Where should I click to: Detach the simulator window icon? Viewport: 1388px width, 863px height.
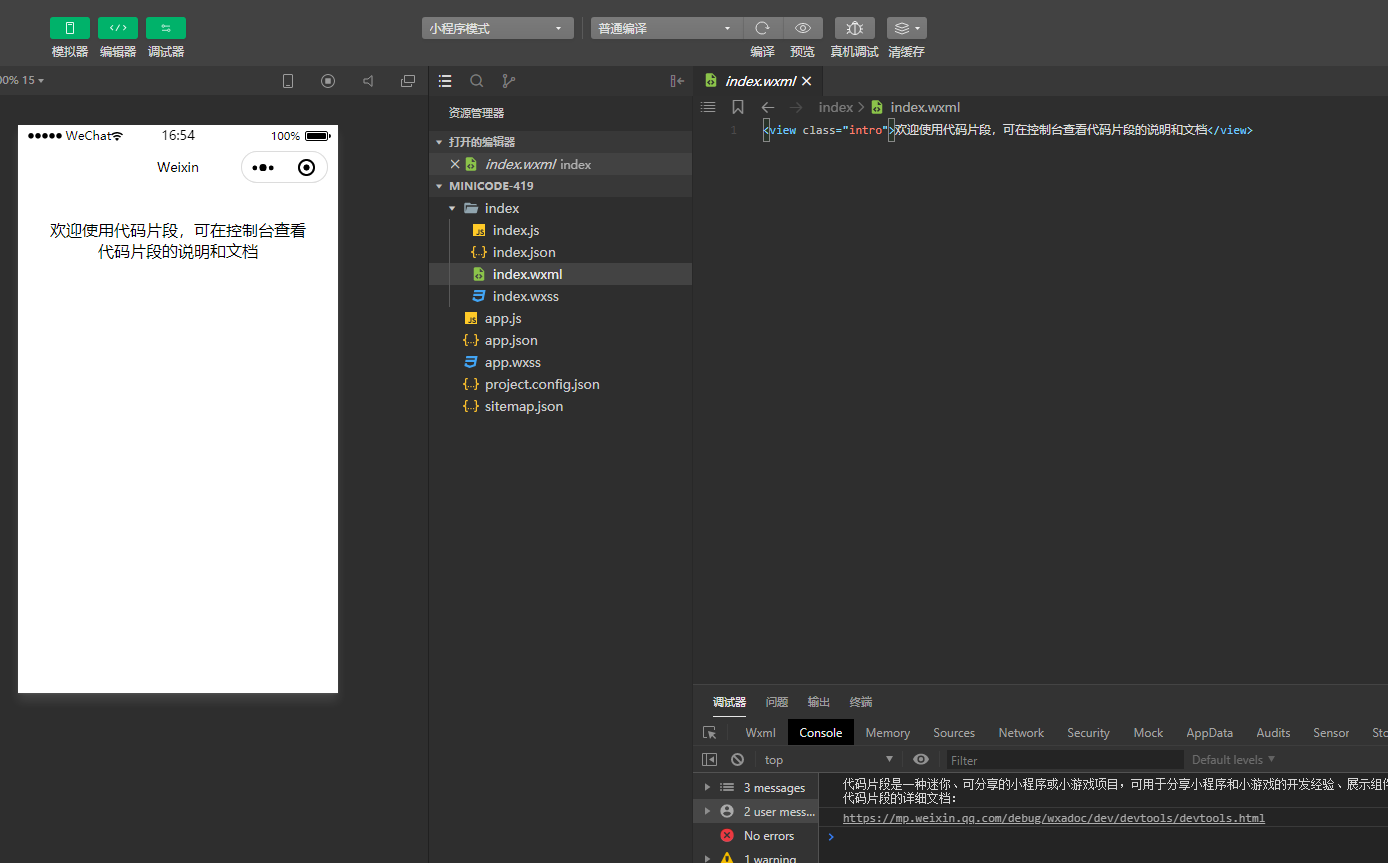pos(408,81)
